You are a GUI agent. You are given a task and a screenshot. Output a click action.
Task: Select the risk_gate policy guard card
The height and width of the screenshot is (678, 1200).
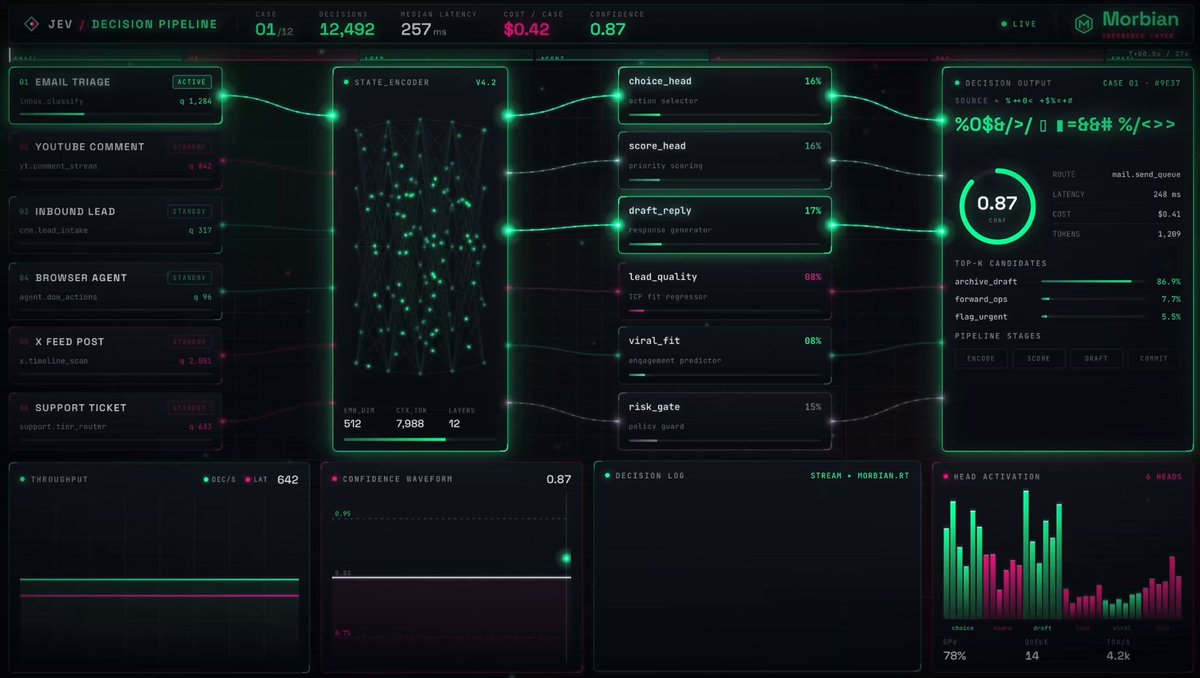pyautogui.click(x=725, y=421)
